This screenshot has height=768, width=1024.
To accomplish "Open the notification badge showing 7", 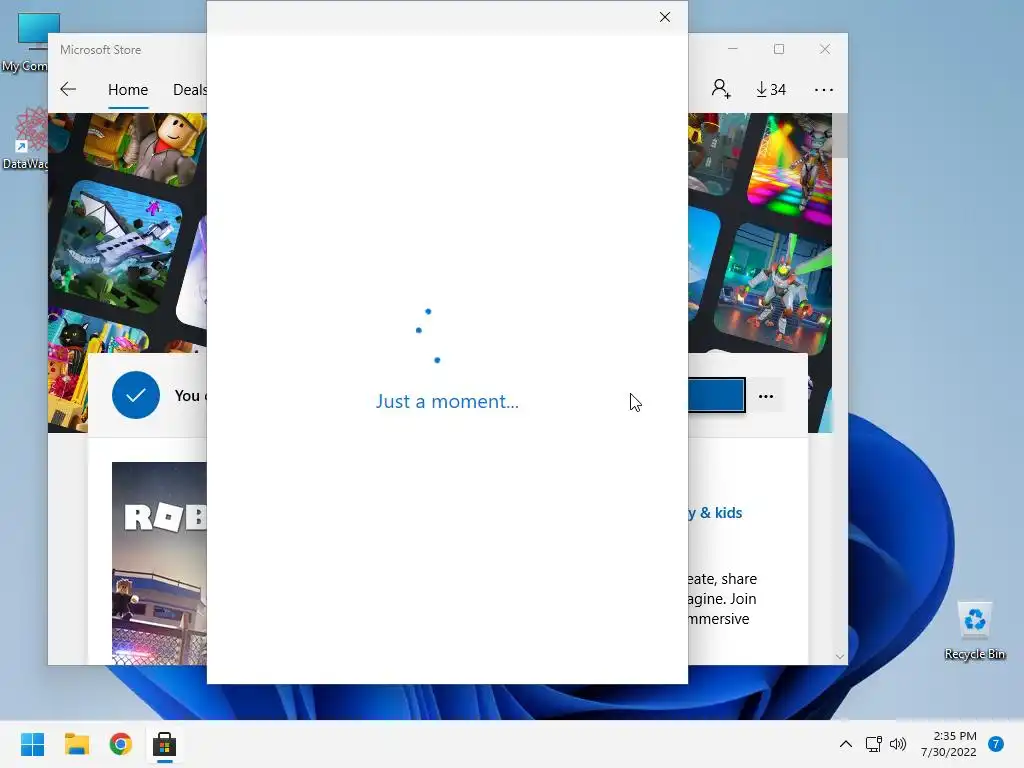I will pos(996,744).
